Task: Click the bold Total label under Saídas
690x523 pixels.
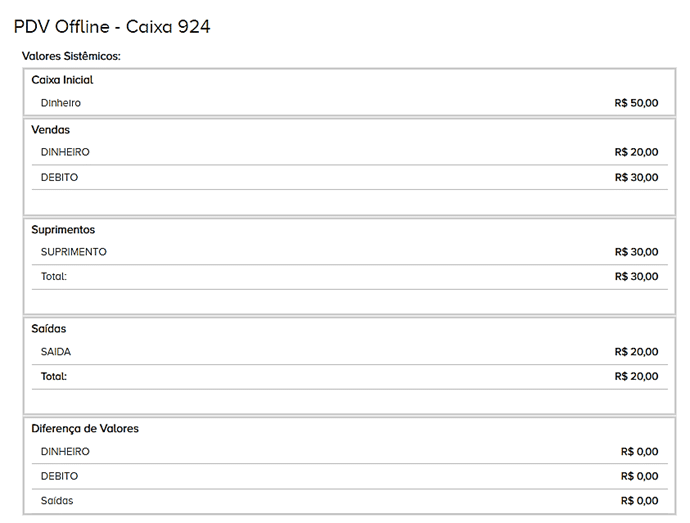Action: [x=54, y=377]
